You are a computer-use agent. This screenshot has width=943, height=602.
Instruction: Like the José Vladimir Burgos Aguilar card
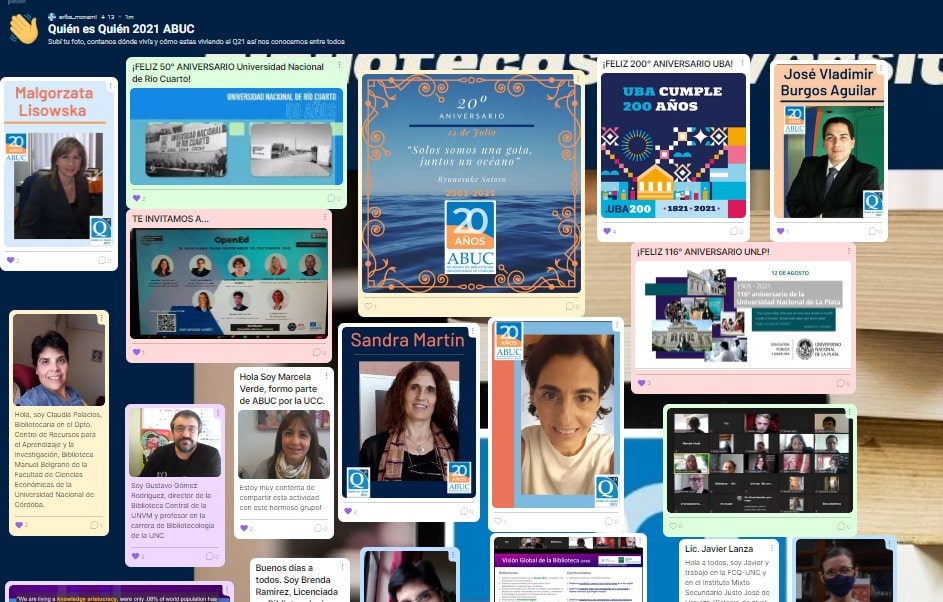tap(782, 231)
